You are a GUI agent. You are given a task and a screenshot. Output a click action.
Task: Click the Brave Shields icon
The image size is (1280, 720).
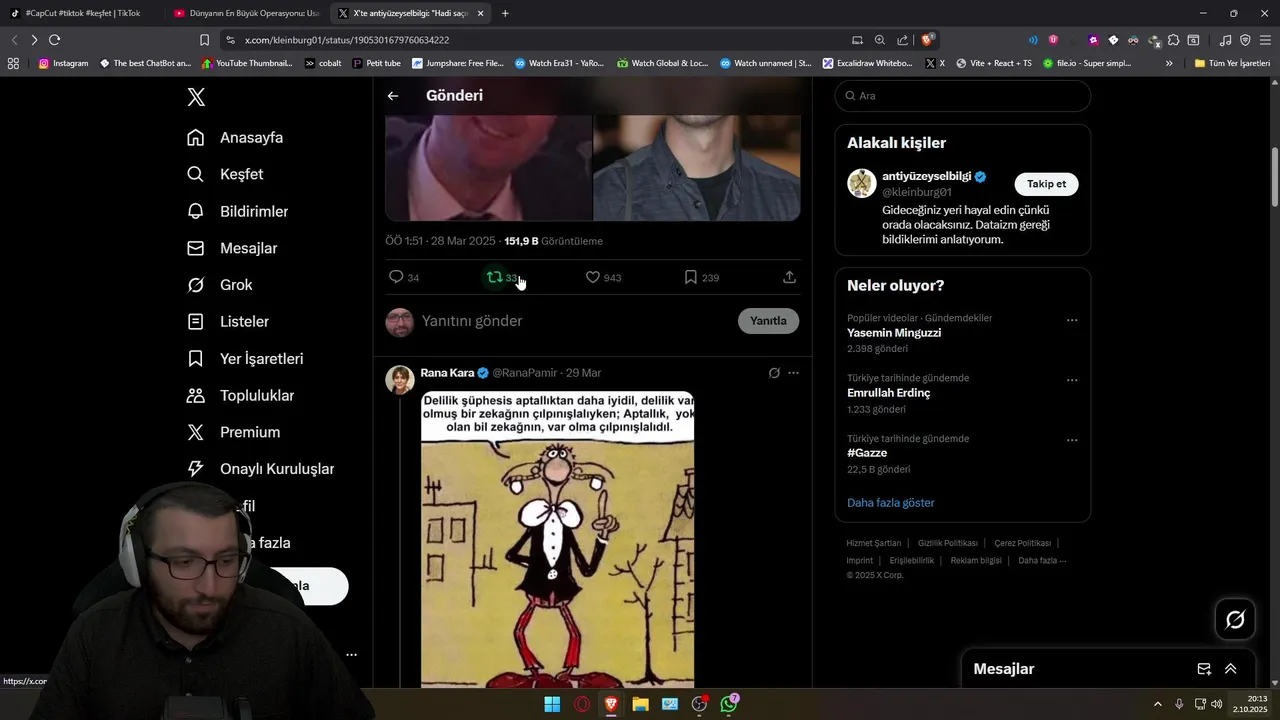click(x=928, y=40)
